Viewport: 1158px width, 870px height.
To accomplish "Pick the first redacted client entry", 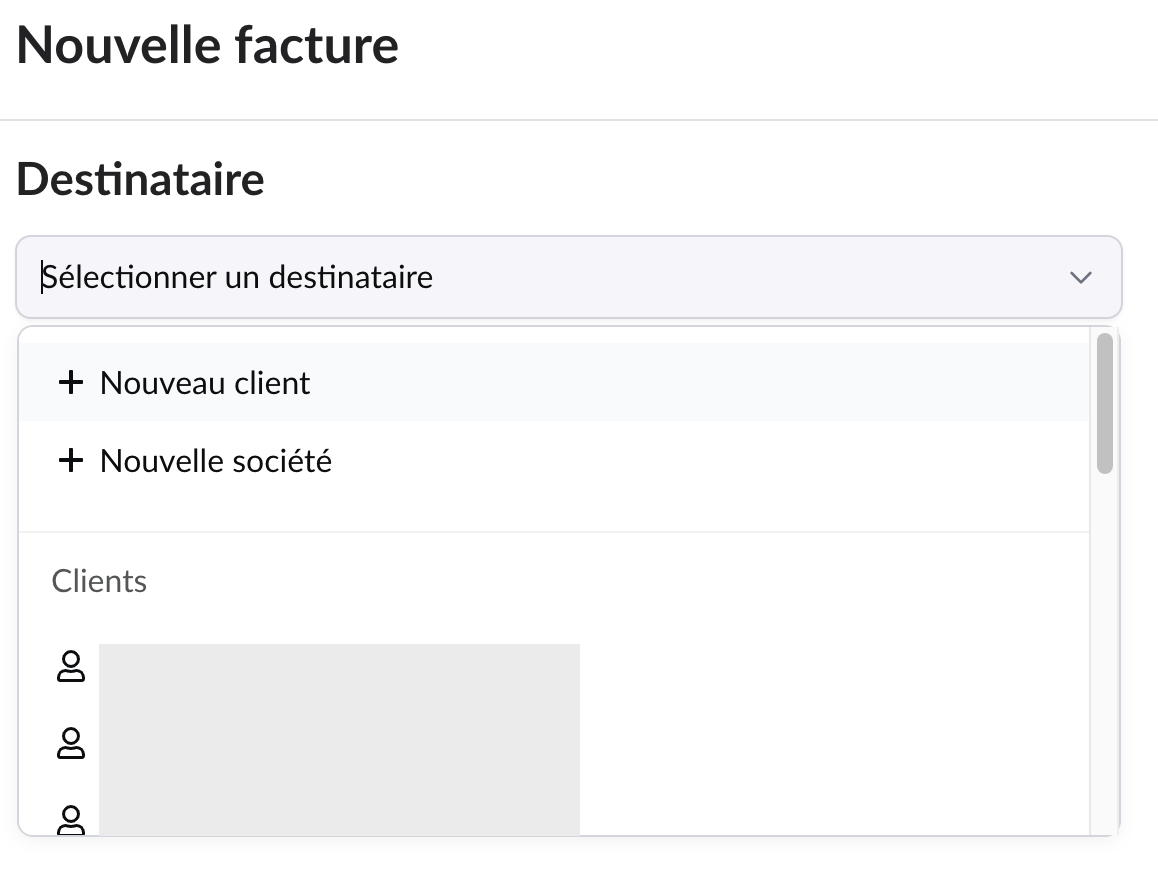I will click(x=338, y=667).
